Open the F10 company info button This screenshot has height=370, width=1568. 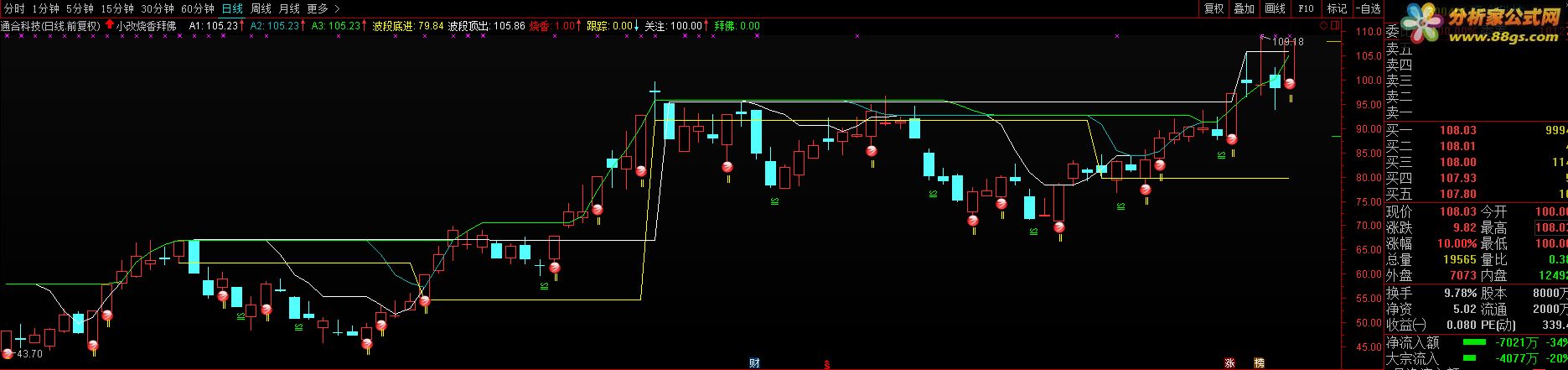point(1306,8)
